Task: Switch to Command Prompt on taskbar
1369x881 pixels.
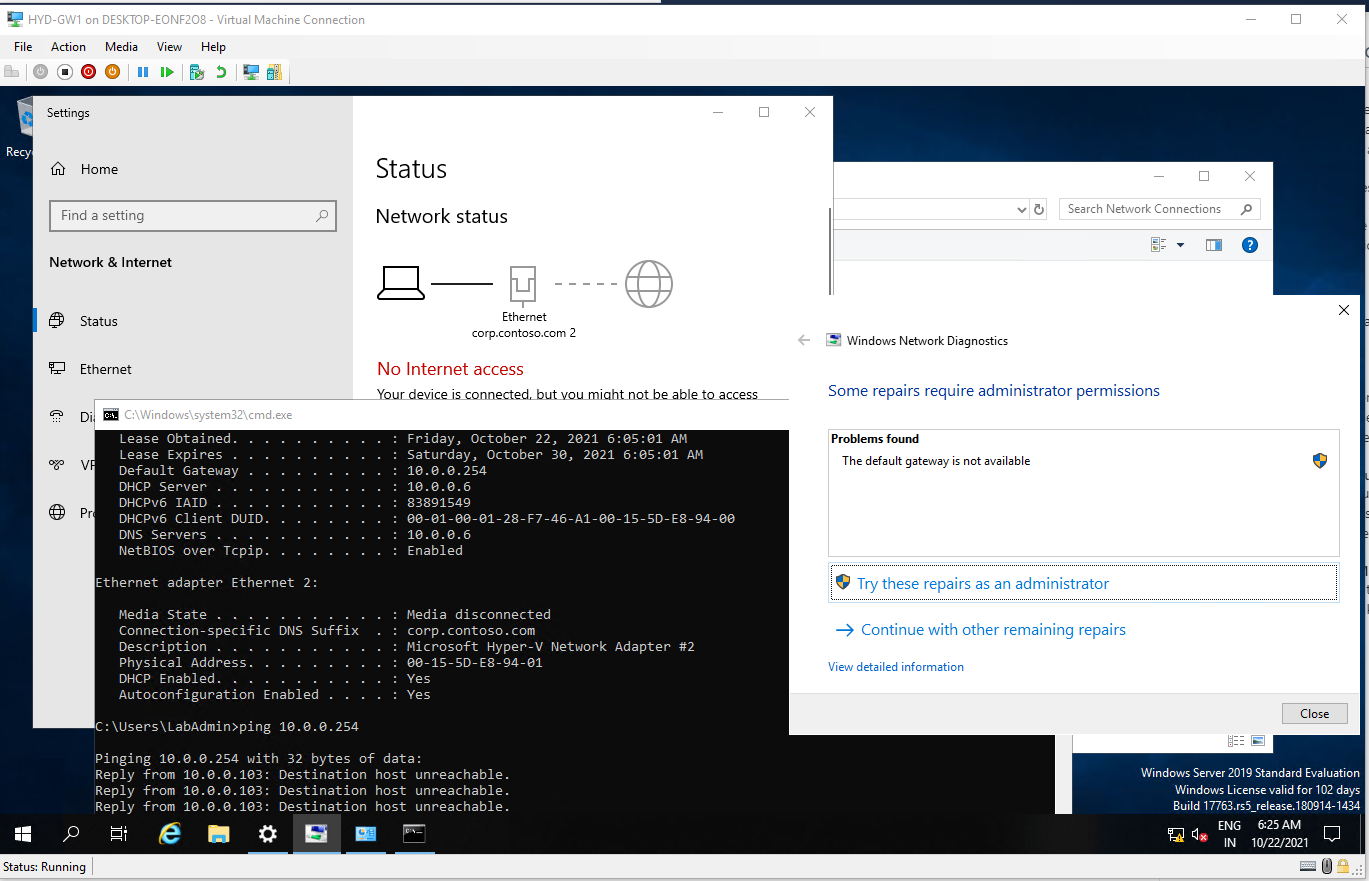Action: tap(415, 833)
